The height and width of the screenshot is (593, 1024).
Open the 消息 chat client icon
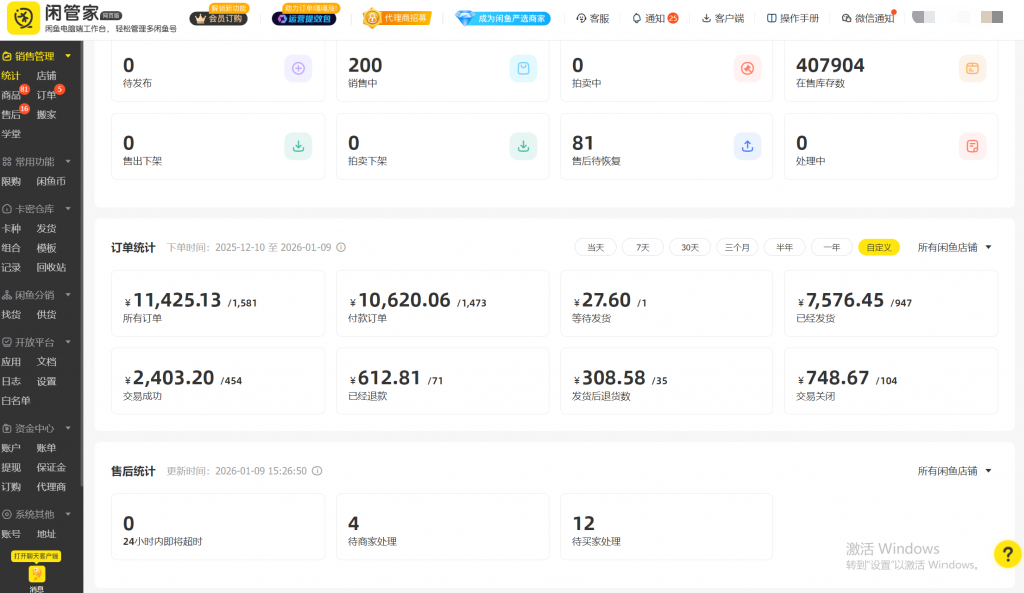pos(36,574)
